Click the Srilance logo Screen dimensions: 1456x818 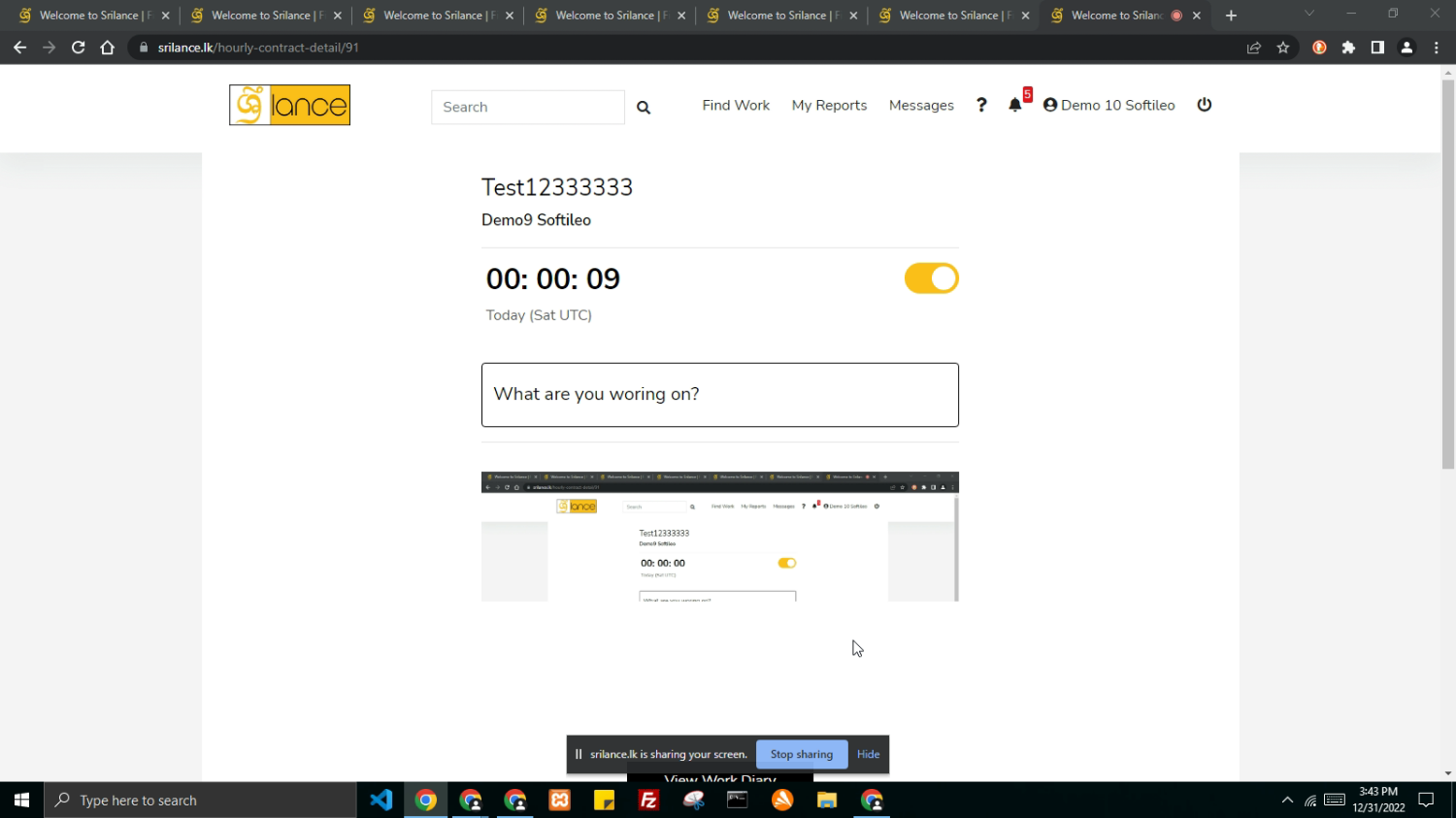point(289,105)
